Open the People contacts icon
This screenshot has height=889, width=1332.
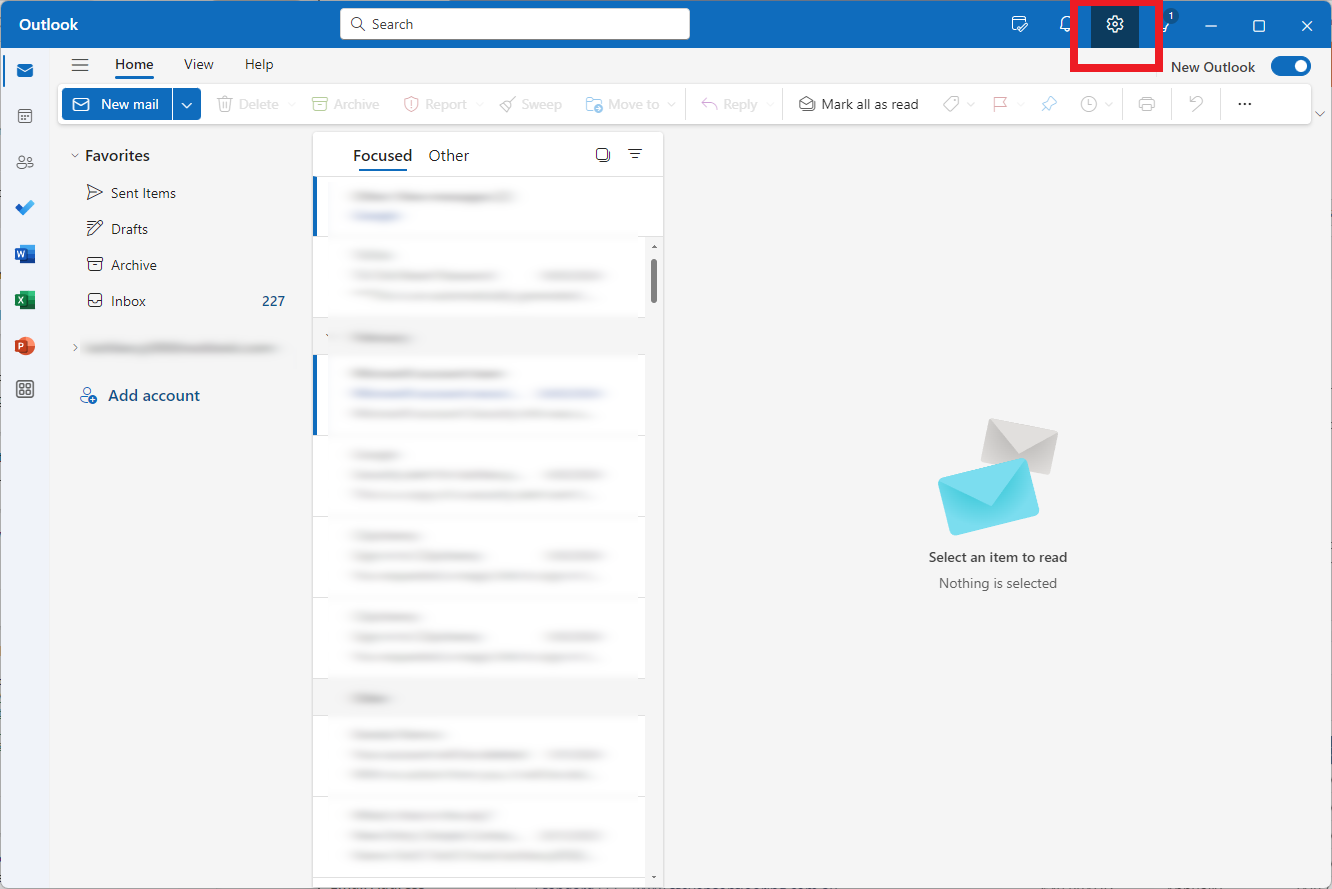point(25,162)
